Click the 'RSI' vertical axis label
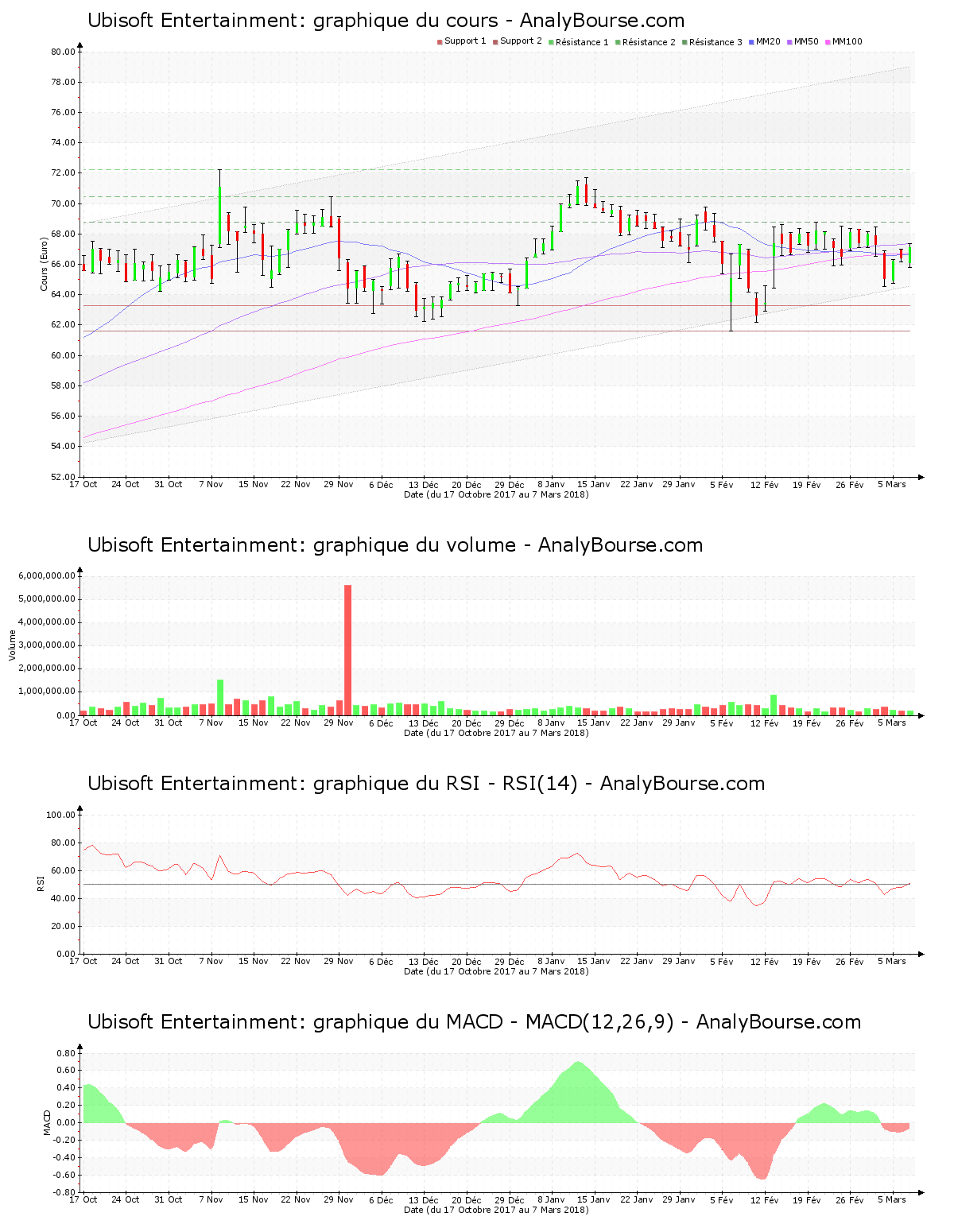 [x=40, y=884]
